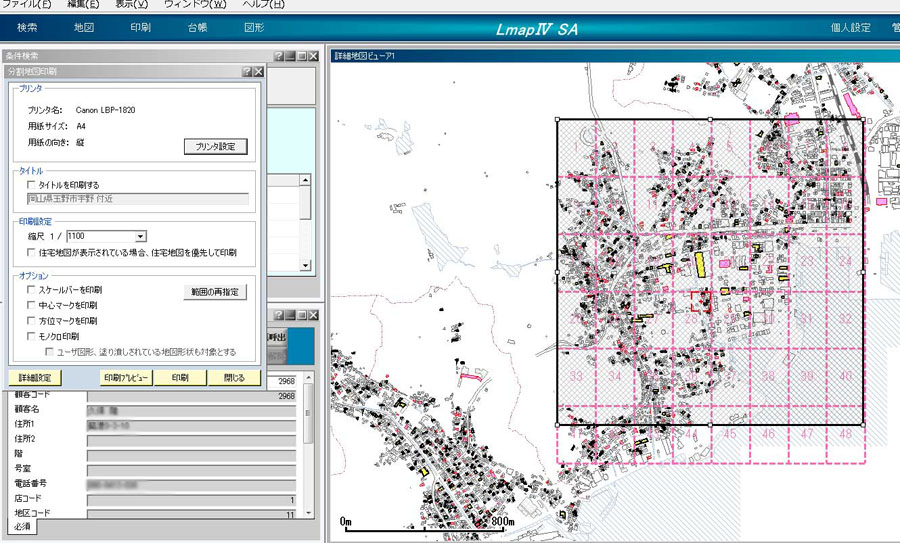
Task: Open the 表示(V) menu
Action: 132,5
